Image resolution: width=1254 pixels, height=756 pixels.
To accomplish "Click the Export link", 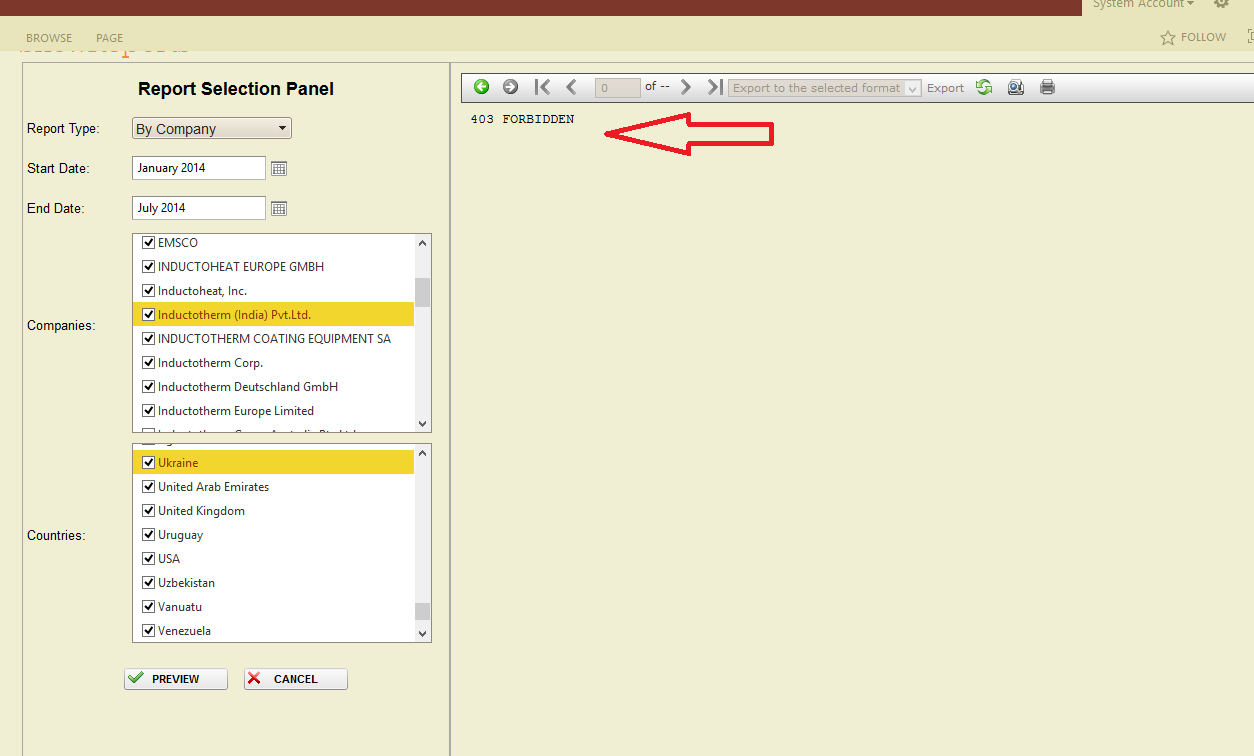I will click(945, 88).
